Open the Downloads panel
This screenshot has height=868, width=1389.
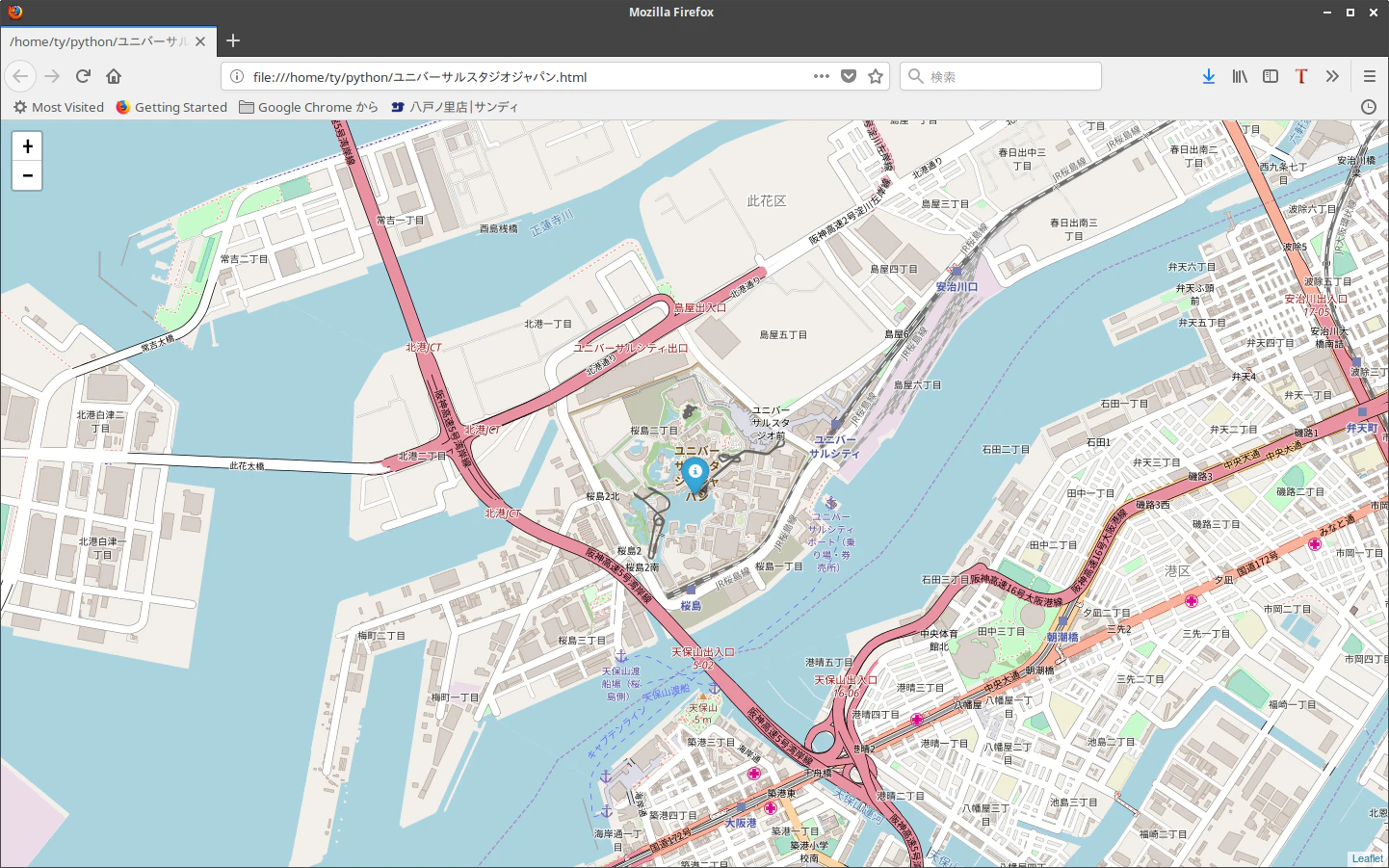pos(1209,76)
